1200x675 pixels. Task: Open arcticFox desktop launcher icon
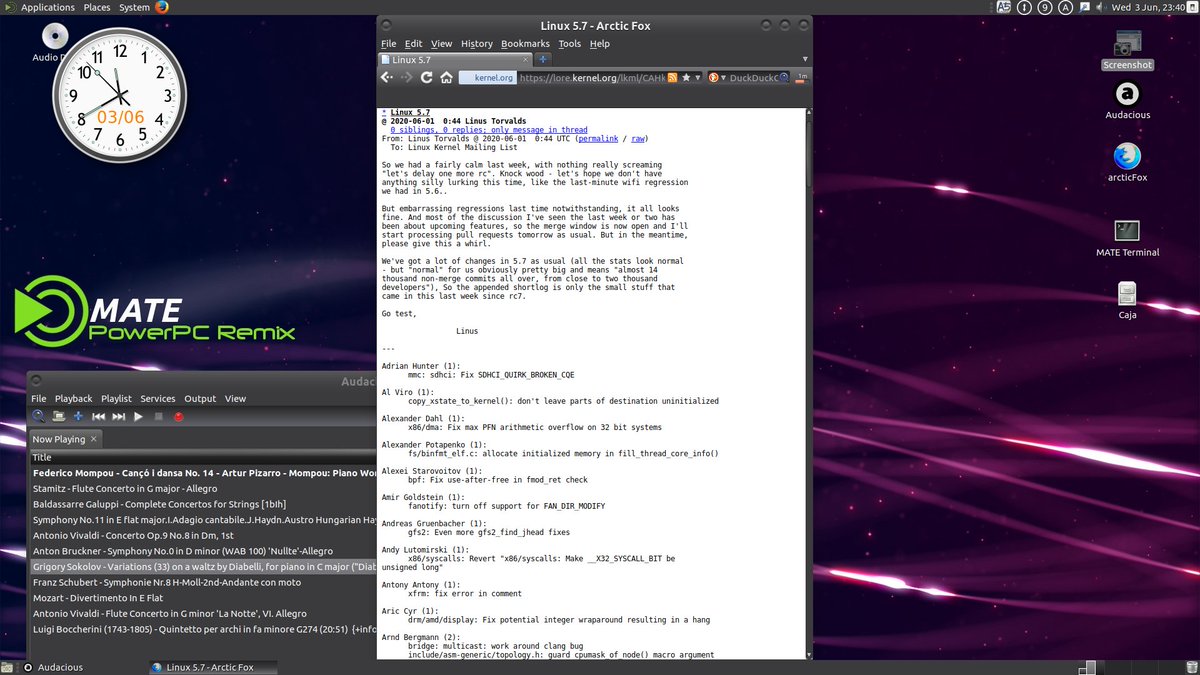1127,162
